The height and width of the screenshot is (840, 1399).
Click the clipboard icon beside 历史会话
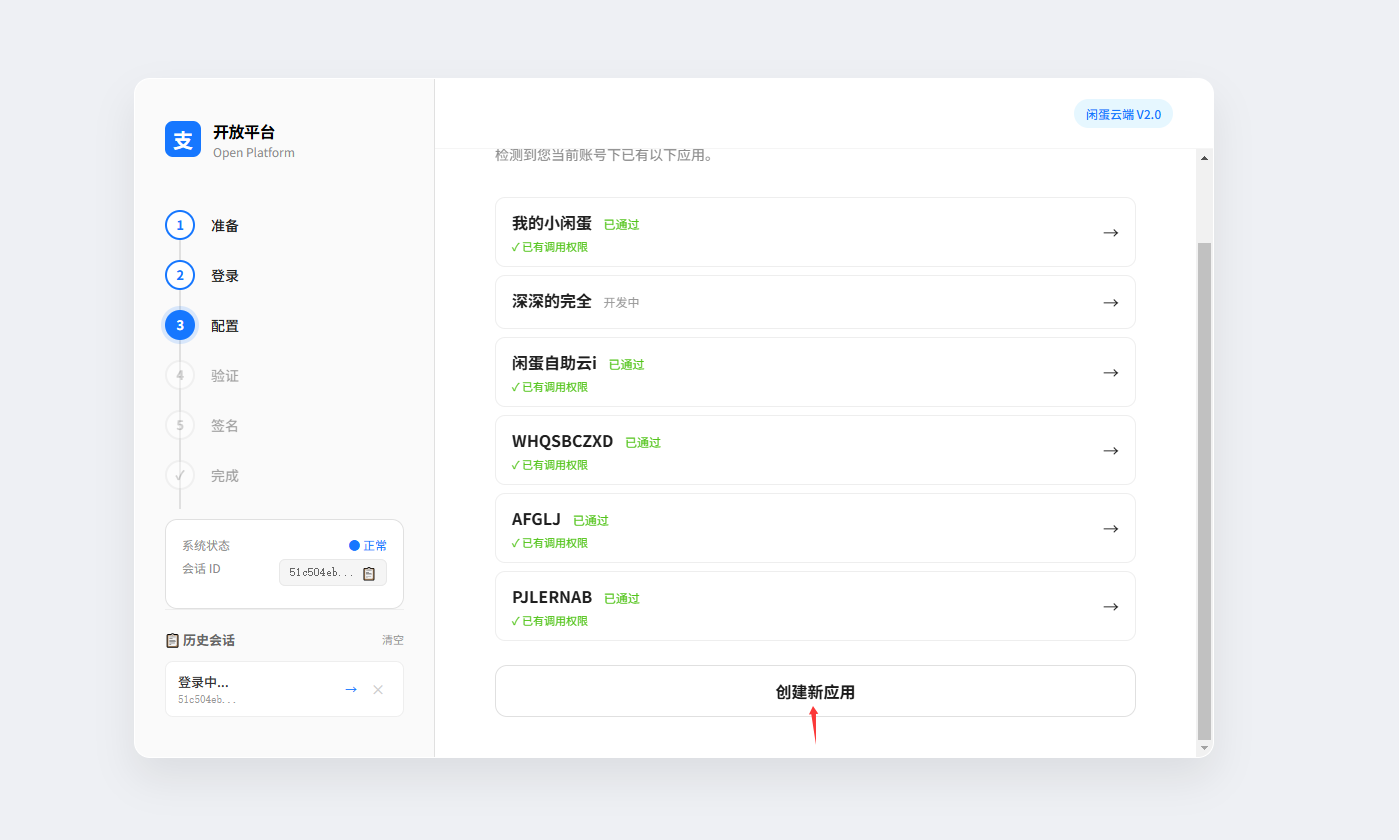tap(172, 640)
